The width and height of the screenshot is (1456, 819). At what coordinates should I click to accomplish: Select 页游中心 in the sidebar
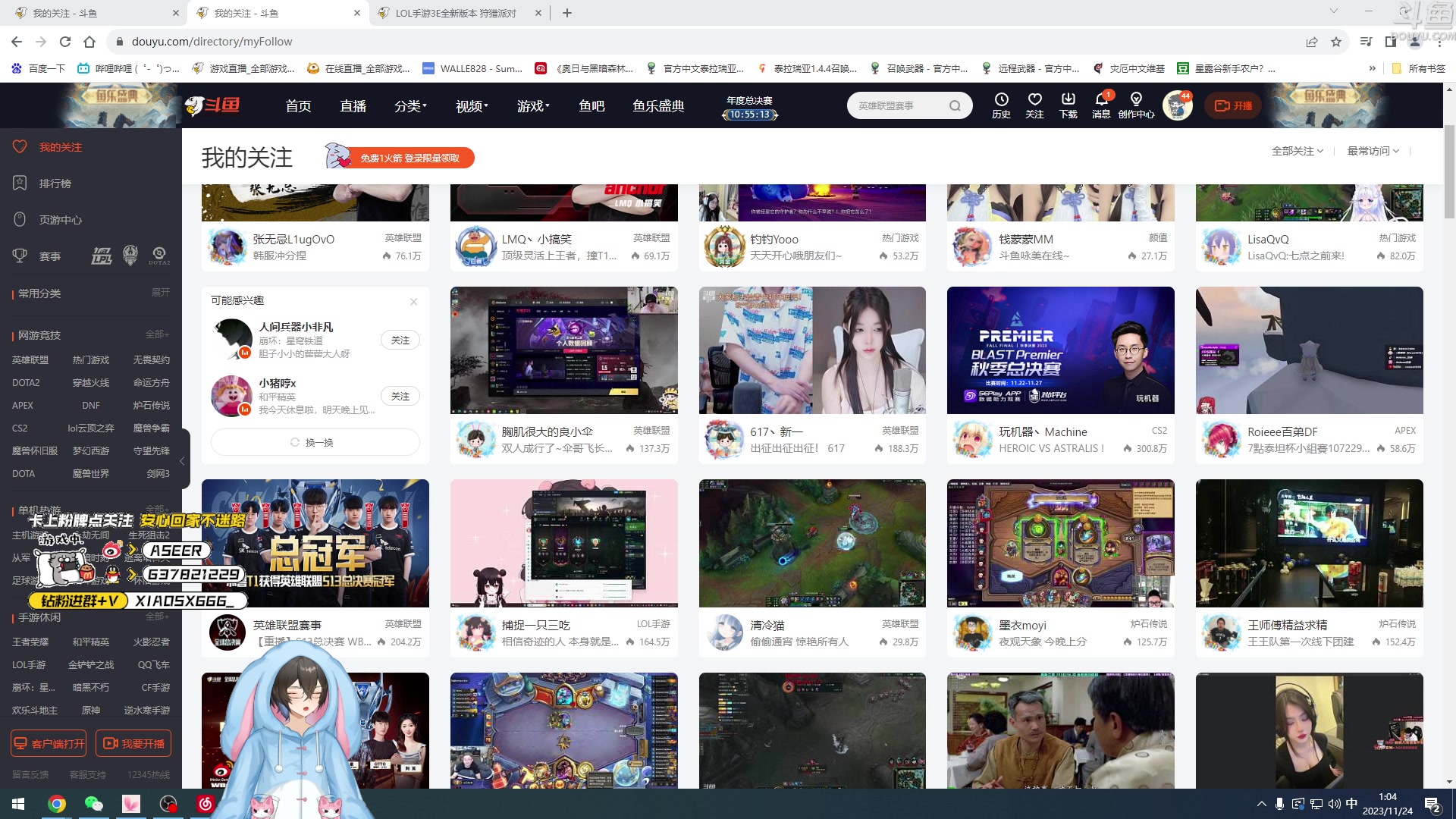tap(60, 220)
